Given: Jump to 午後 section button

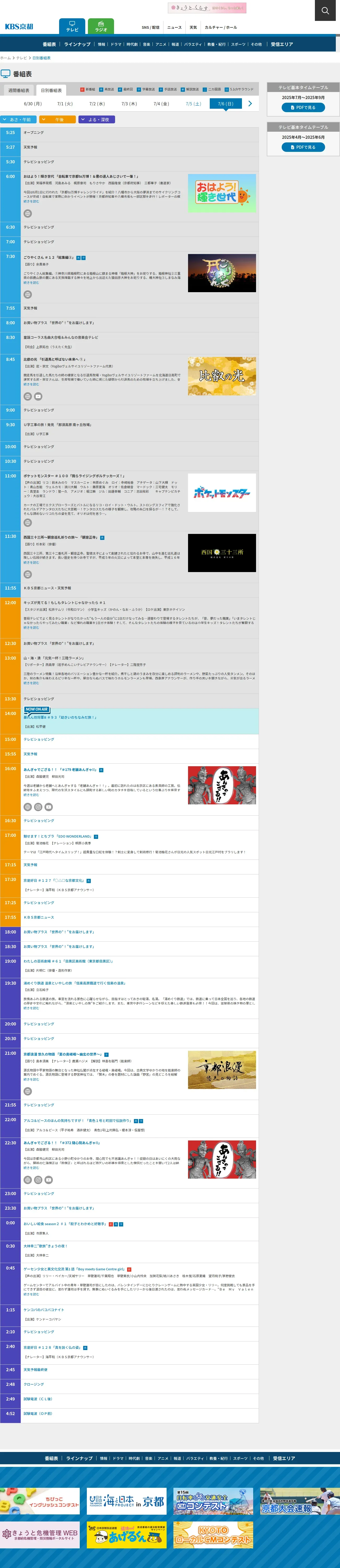Looking at the screenshot, I should tap(57, 120).
